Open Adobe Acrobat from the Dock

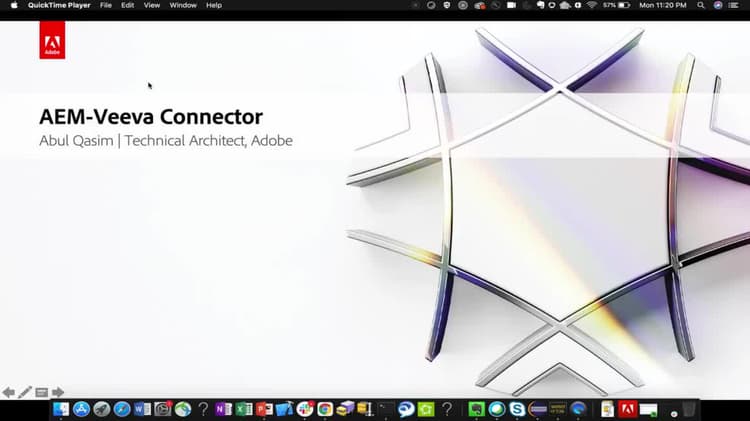tap(628, 409)
